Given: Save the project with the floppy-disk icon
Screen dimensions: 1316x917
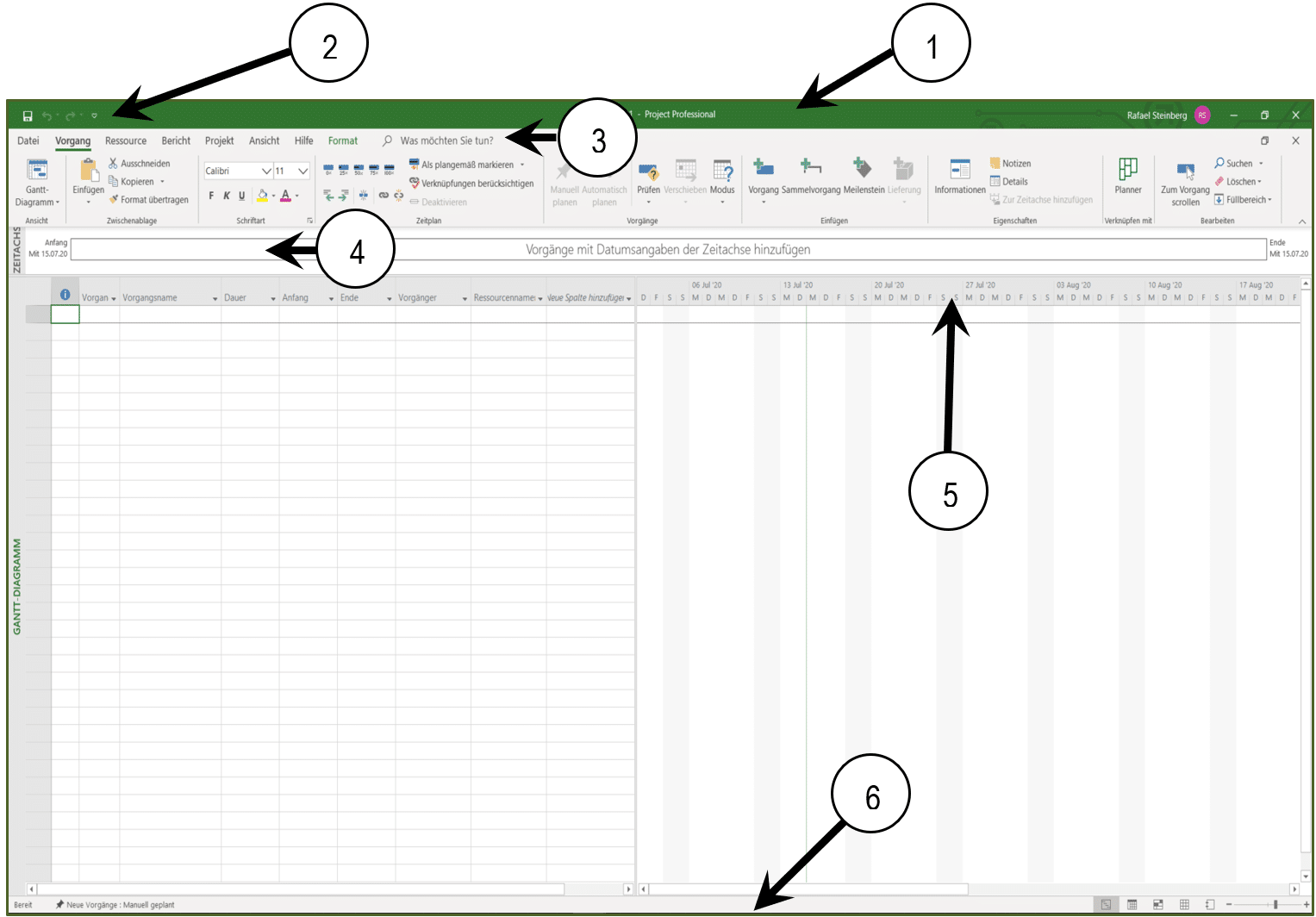Looking at the screenshot, I should coord(28,115).
